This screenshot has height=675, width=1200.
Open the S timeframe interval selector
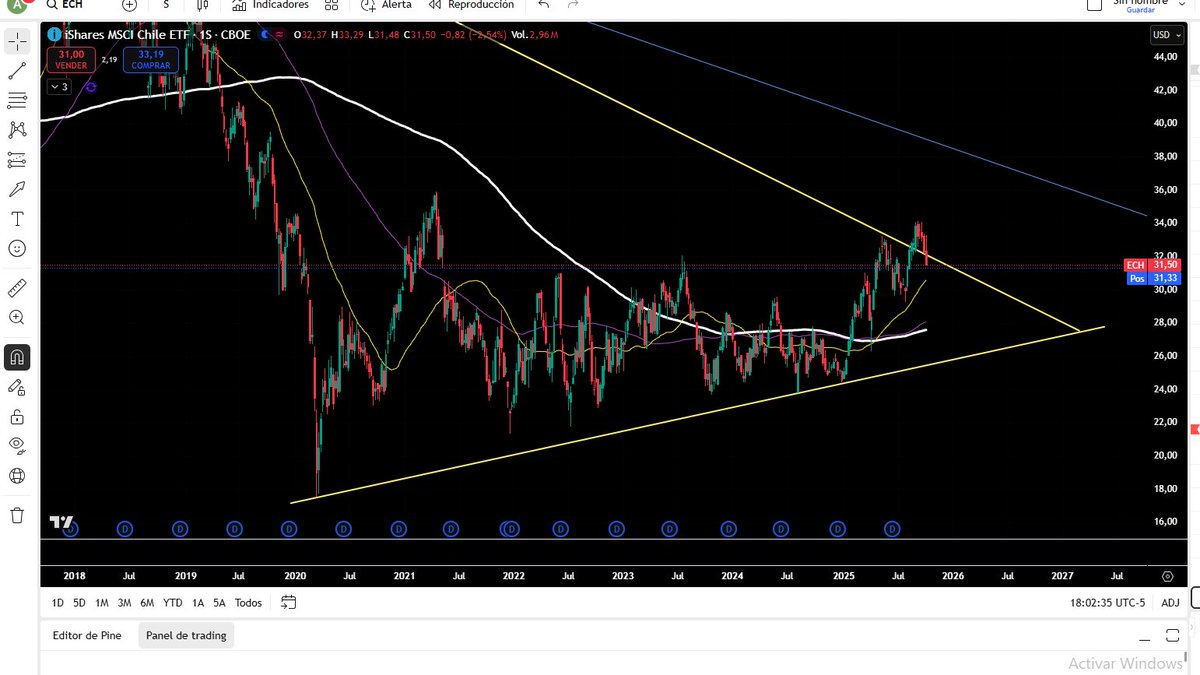166,5
